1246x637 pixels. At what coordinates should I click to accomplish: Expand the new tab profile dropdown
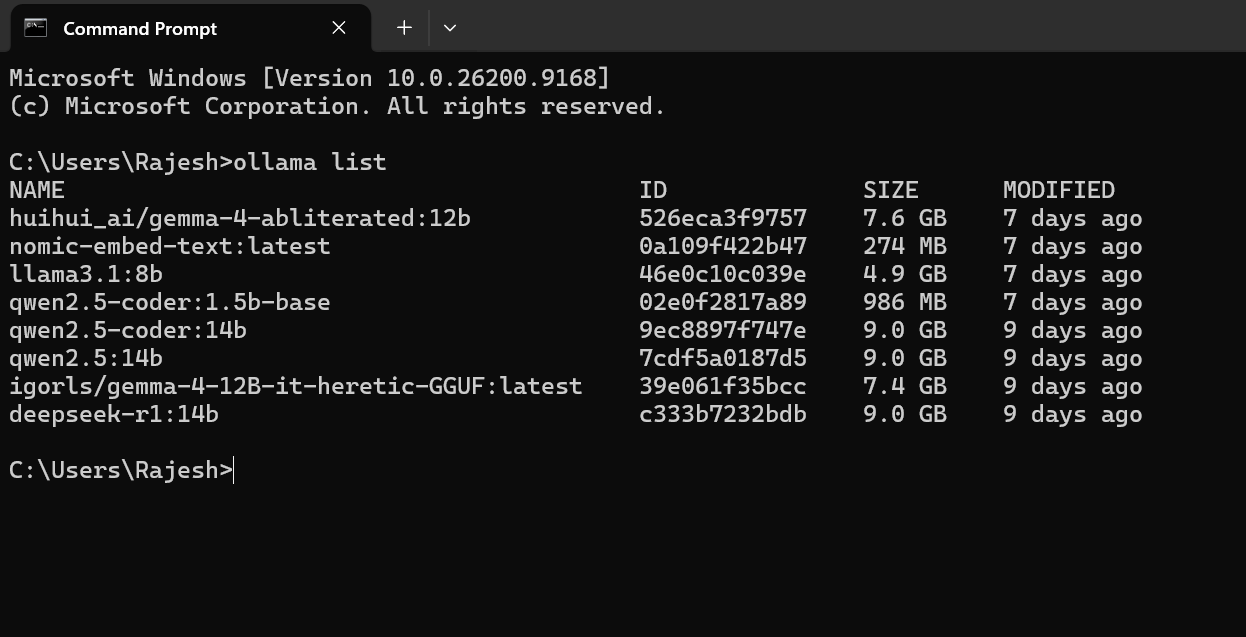(450, 28)
